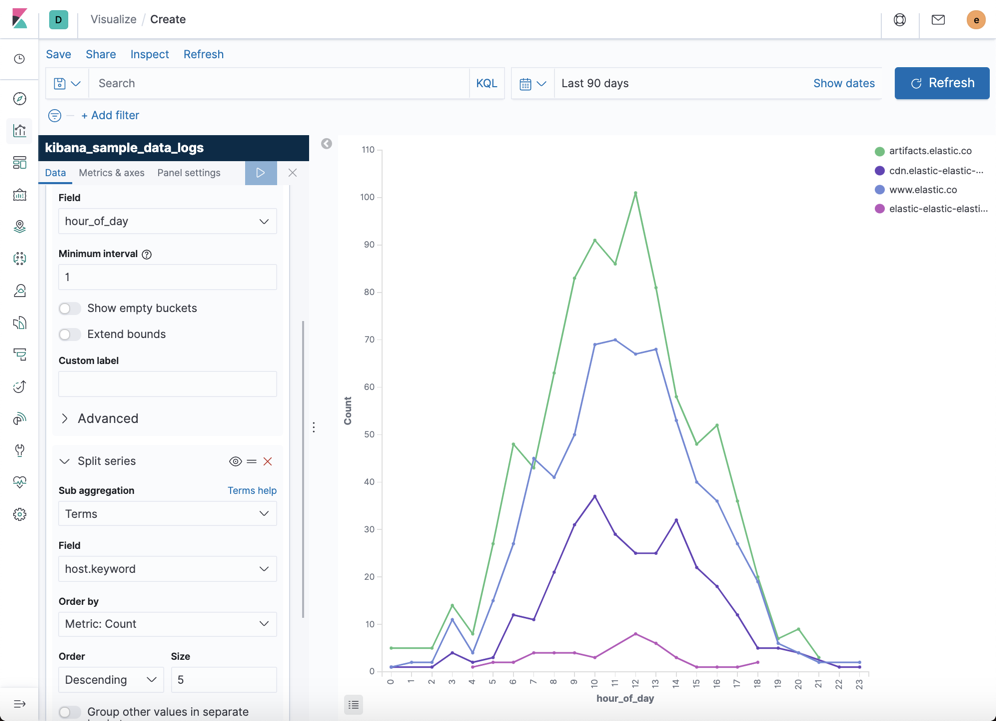Screen dimensions: 996x721
Task: Click the Kibana logo
Action: (x=20, y=19)
